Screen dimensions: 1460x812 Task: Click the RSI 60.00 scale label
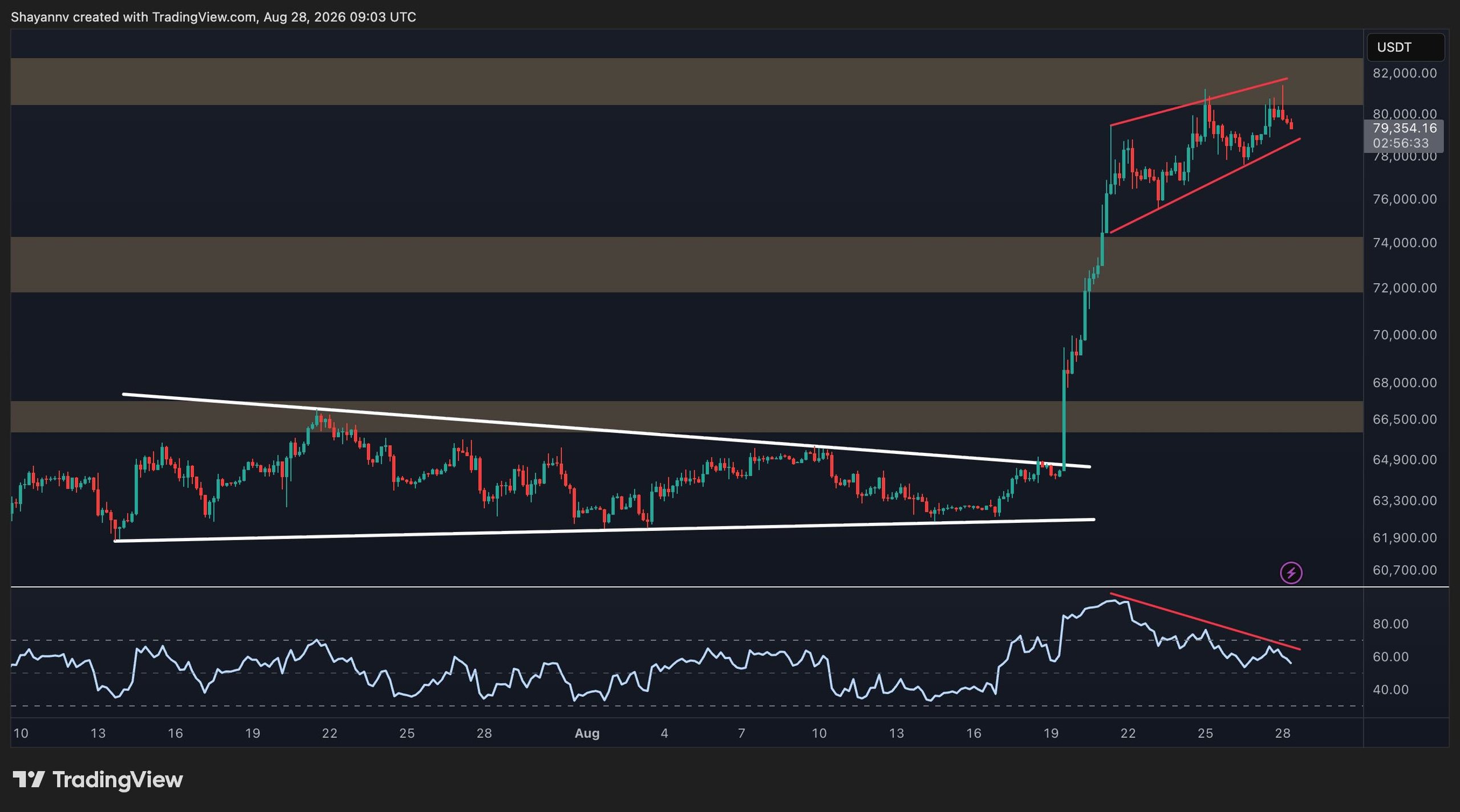coord(1390,656)
